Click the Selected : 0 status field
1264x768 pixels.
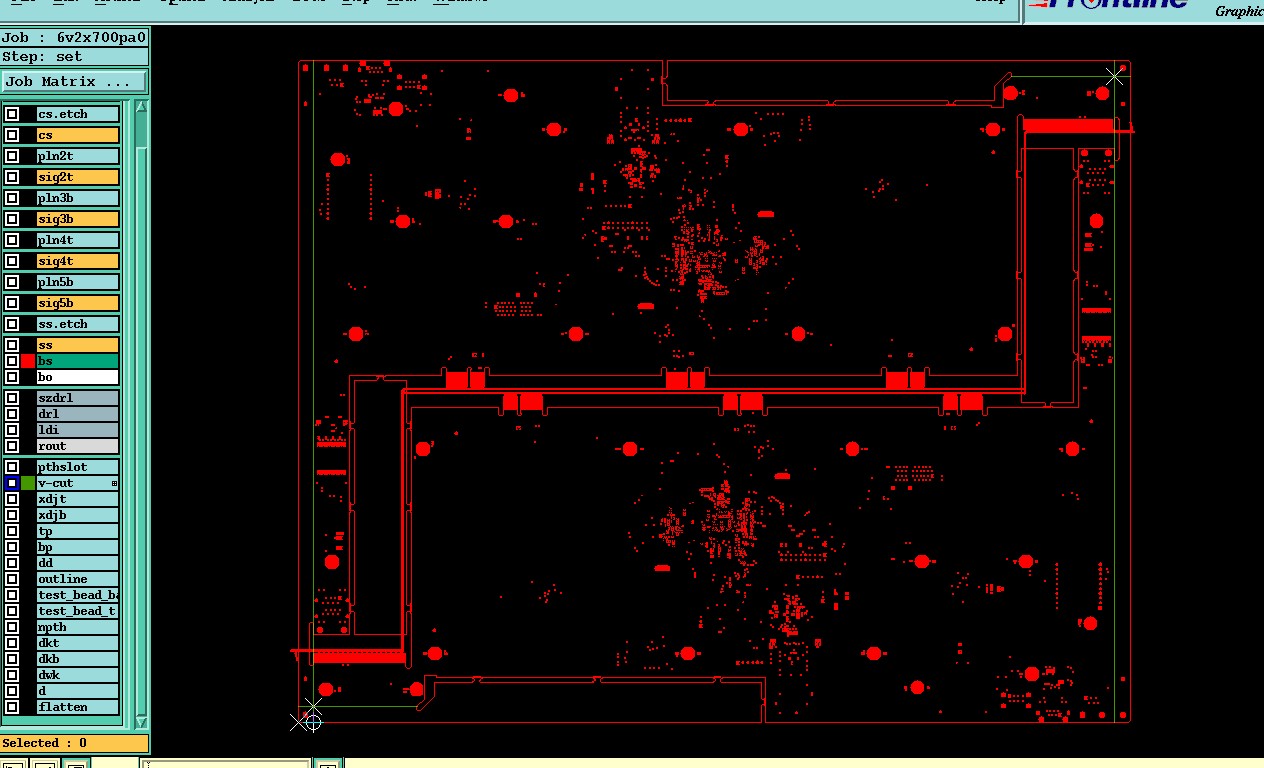point(75,743)
